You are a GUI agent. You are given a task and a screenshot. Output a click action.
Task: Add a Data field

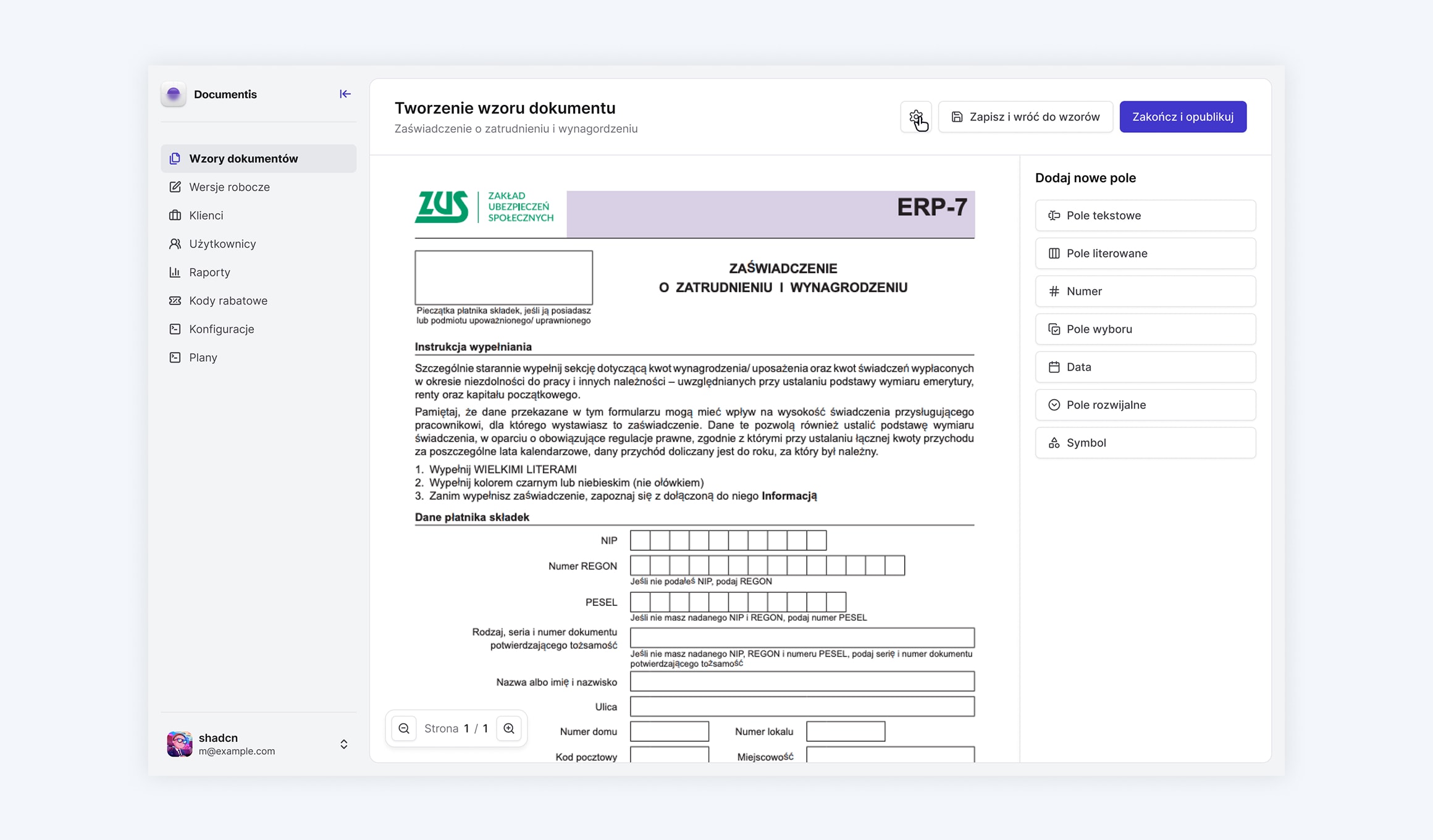point(1145,367)
